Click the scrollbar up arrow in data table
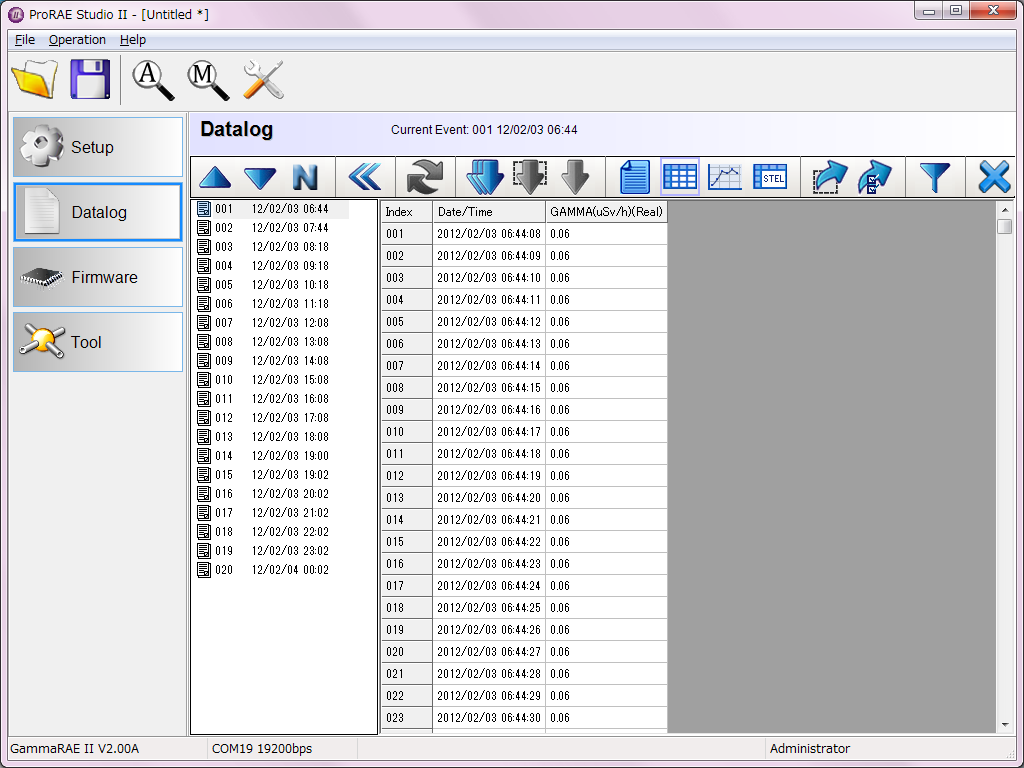 pyautogui.click(x=1004, y=210)
